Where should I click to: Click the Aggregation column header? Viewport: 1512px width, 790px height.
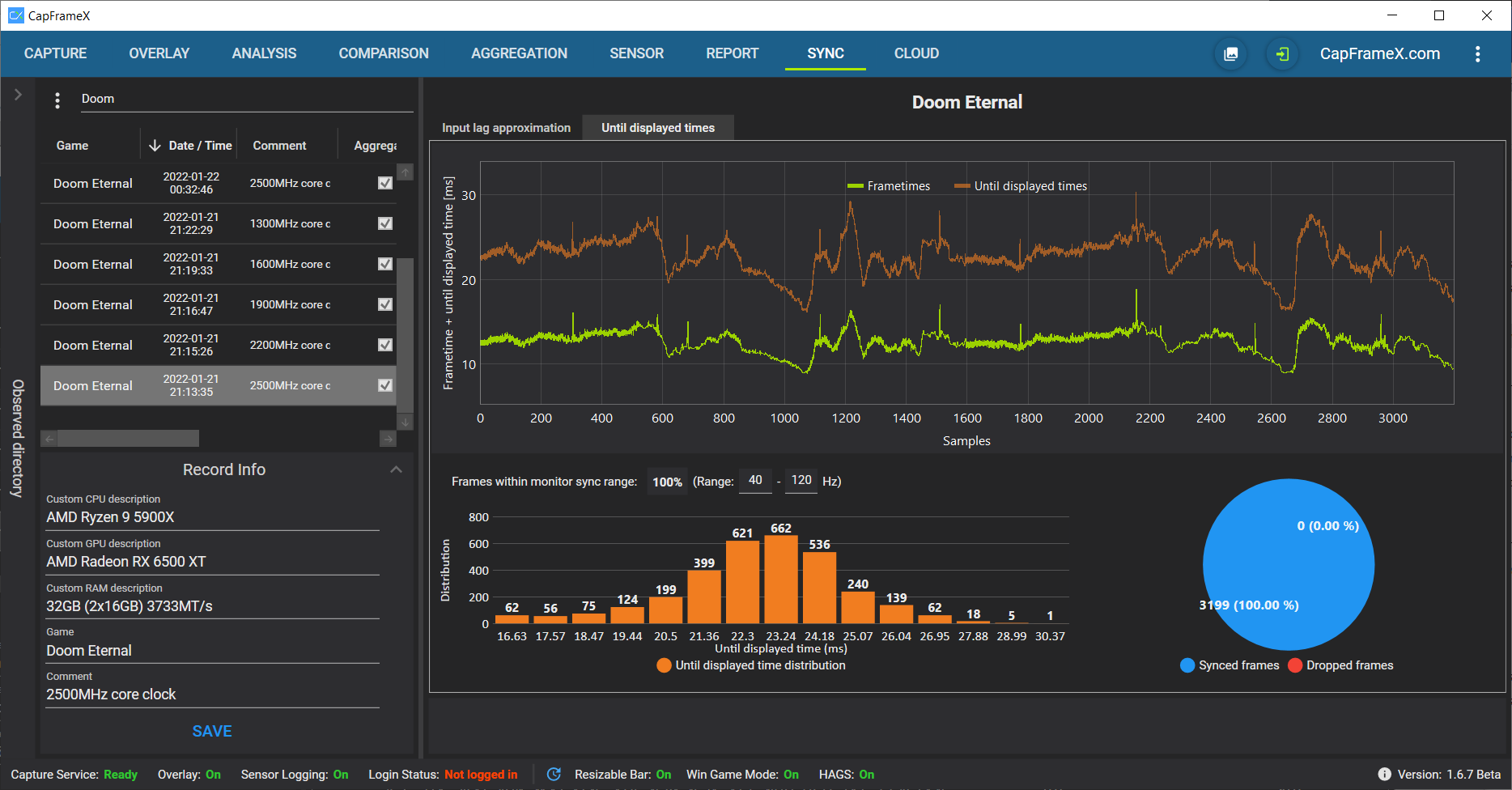pyautogui.click(x=376, y=146)
